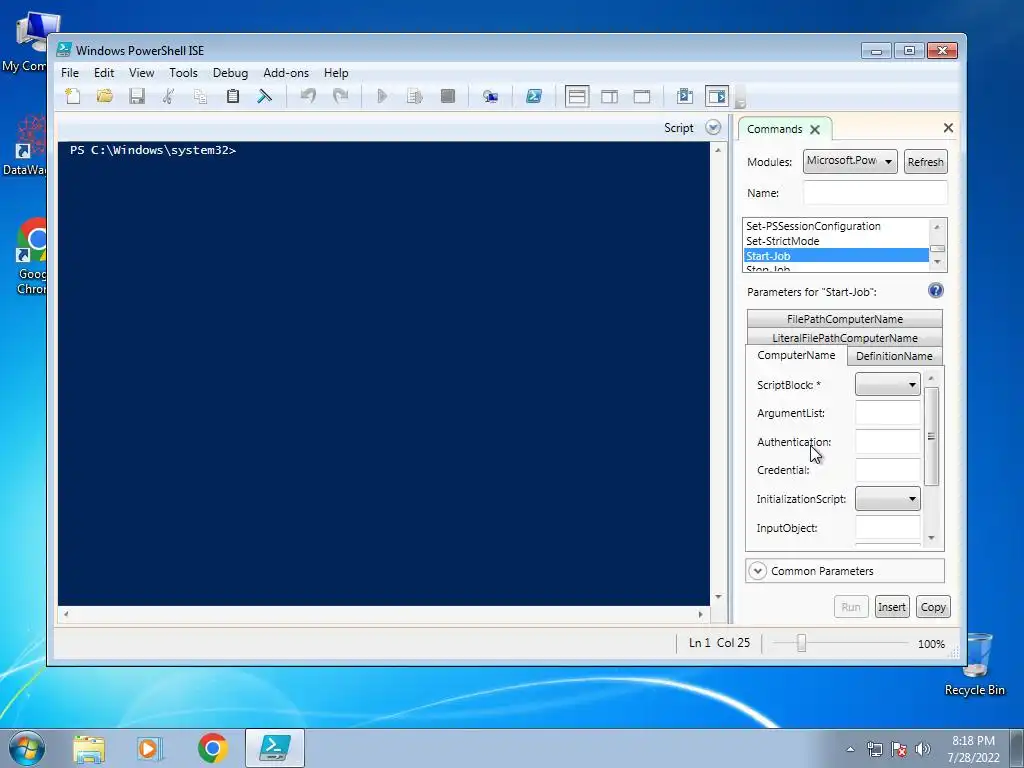Select Start-Job in command list
Screen dimensions: 1024x768
click(x=836, y=256)
